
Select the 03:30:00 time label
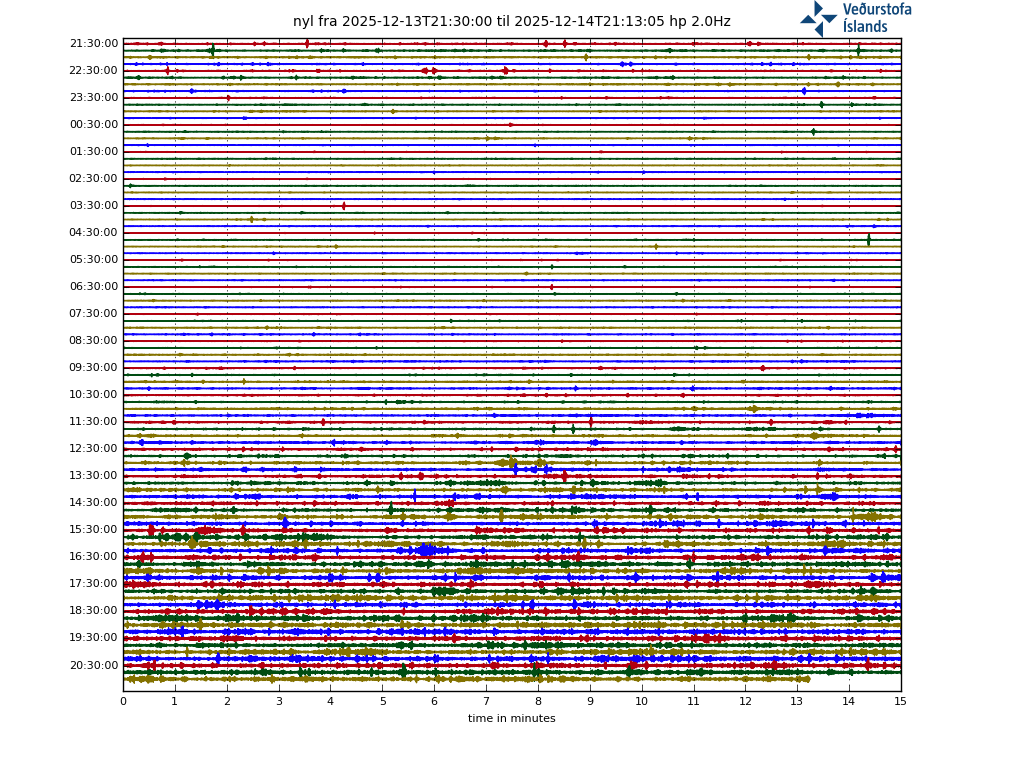(x=94, y=206)
